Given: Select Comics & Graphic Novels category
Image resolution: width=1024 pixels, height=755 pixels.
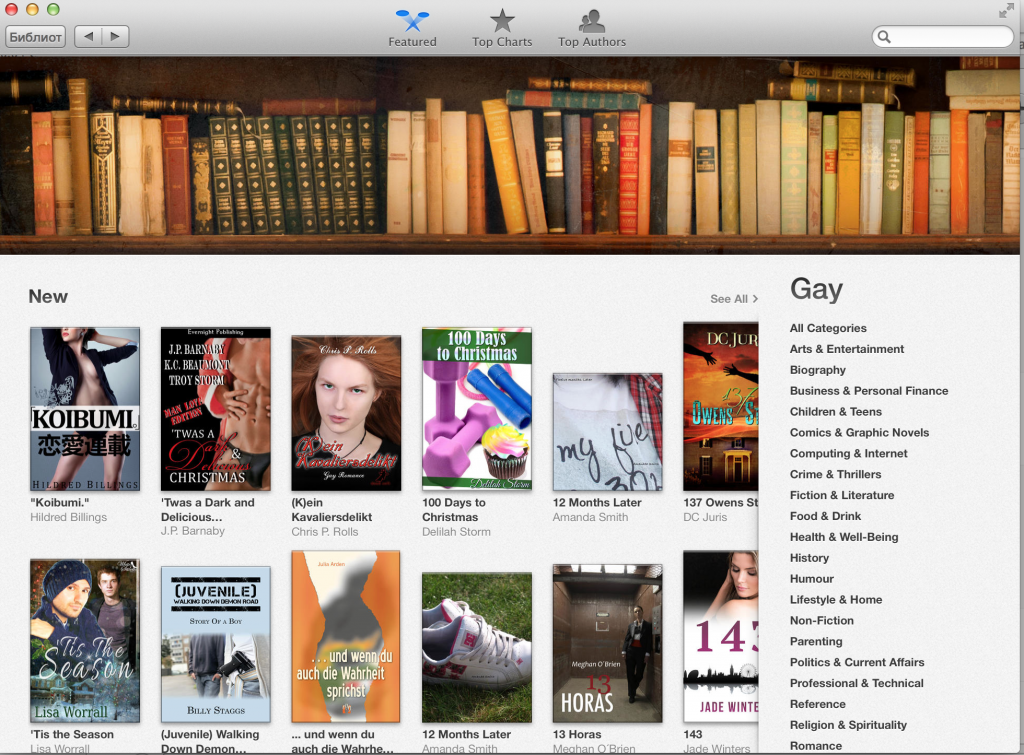Looking at the screenshot, I should point(859,432).
